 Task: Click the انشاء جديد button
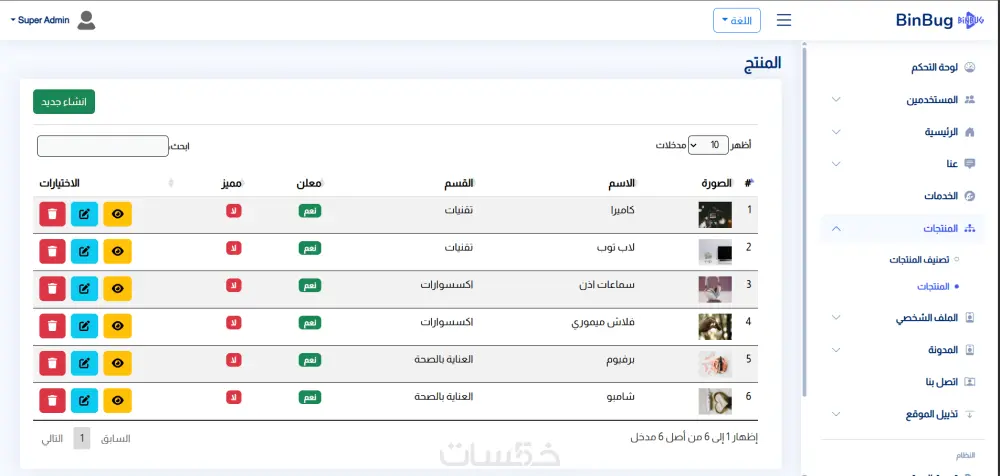click(64, 102)
